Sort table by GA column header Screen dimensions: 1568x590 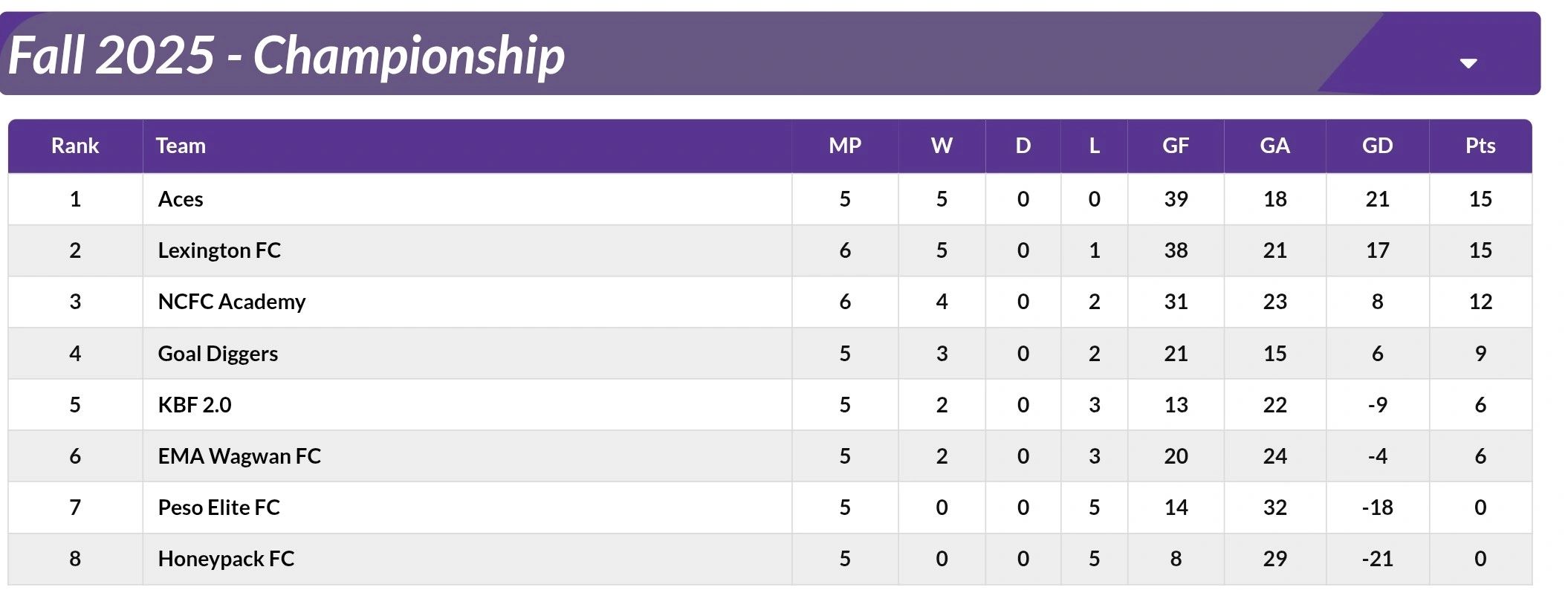(1274, 146)
